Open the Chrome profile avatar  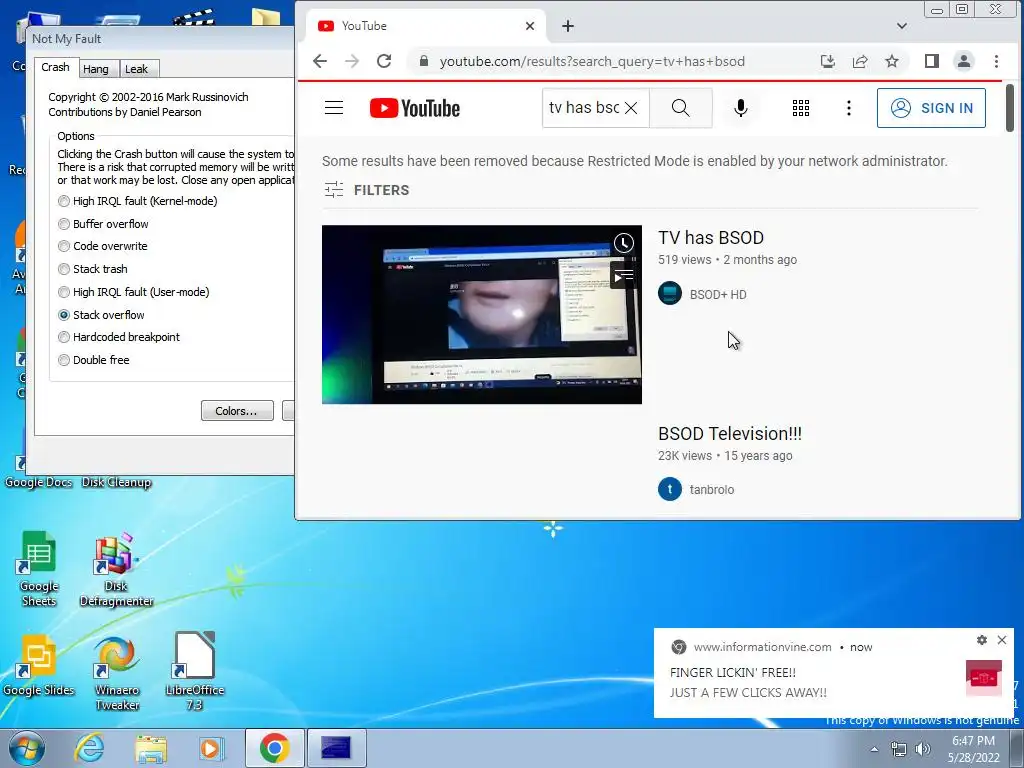pos(963,61)
